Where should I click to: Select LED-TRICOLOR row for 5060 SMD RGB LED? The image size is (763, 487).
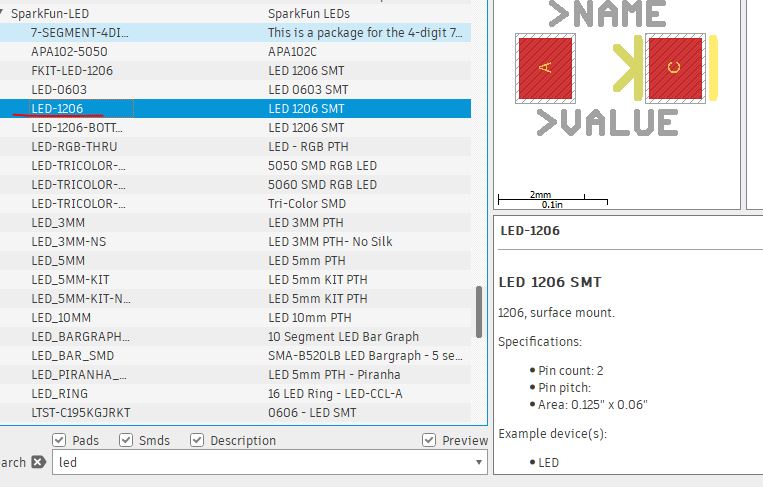click(236, 184)
